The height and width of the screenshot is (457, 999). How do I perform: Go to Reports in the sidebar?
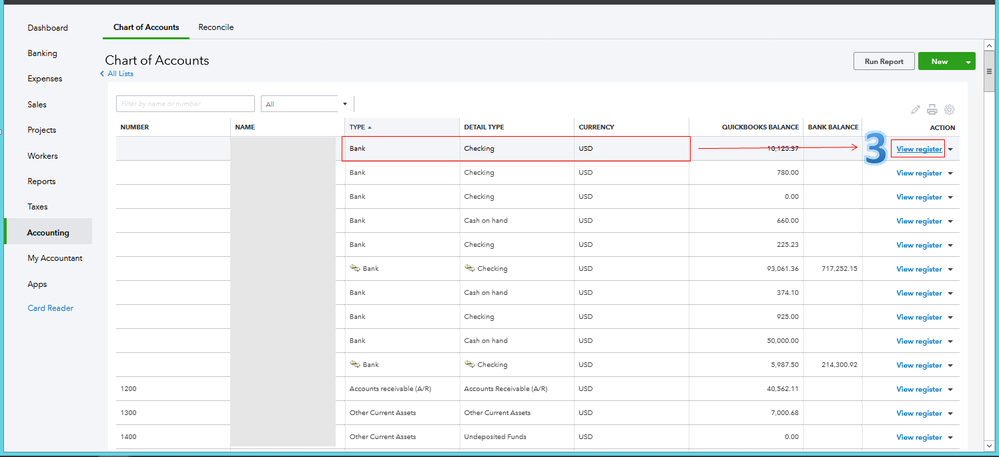42,181
